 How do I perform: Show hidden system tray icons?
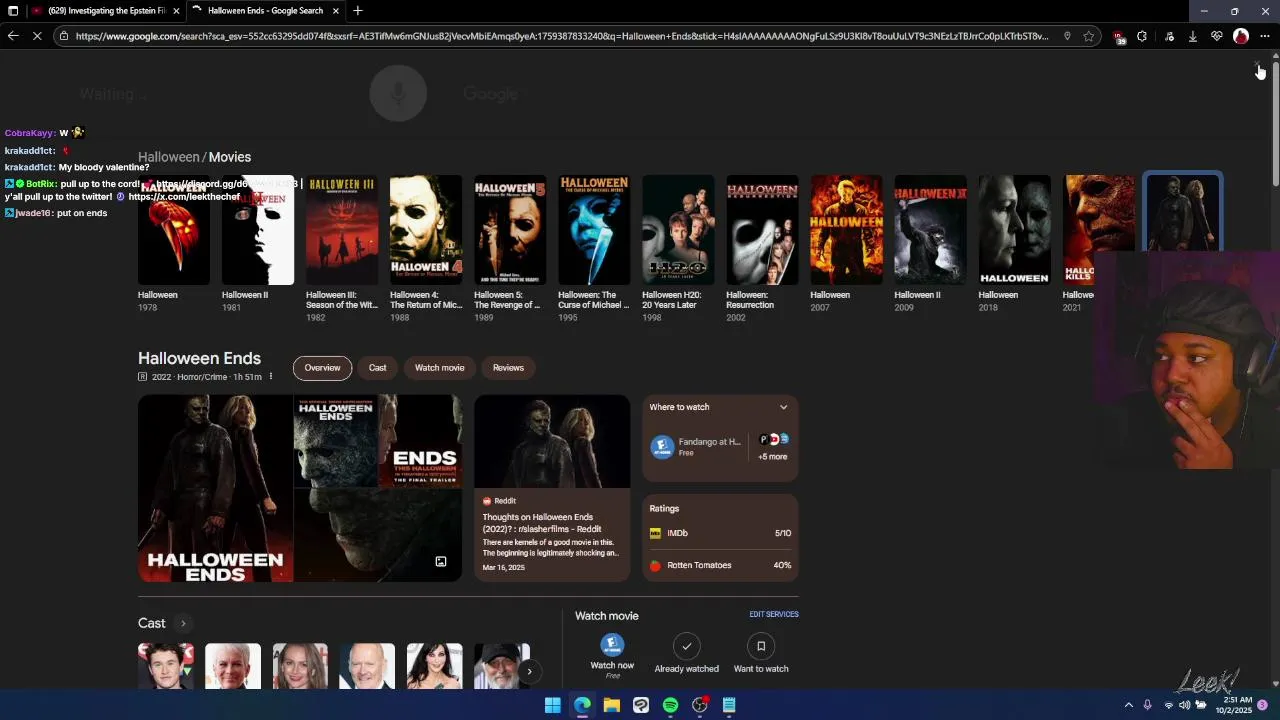(x=1129, y=705)
